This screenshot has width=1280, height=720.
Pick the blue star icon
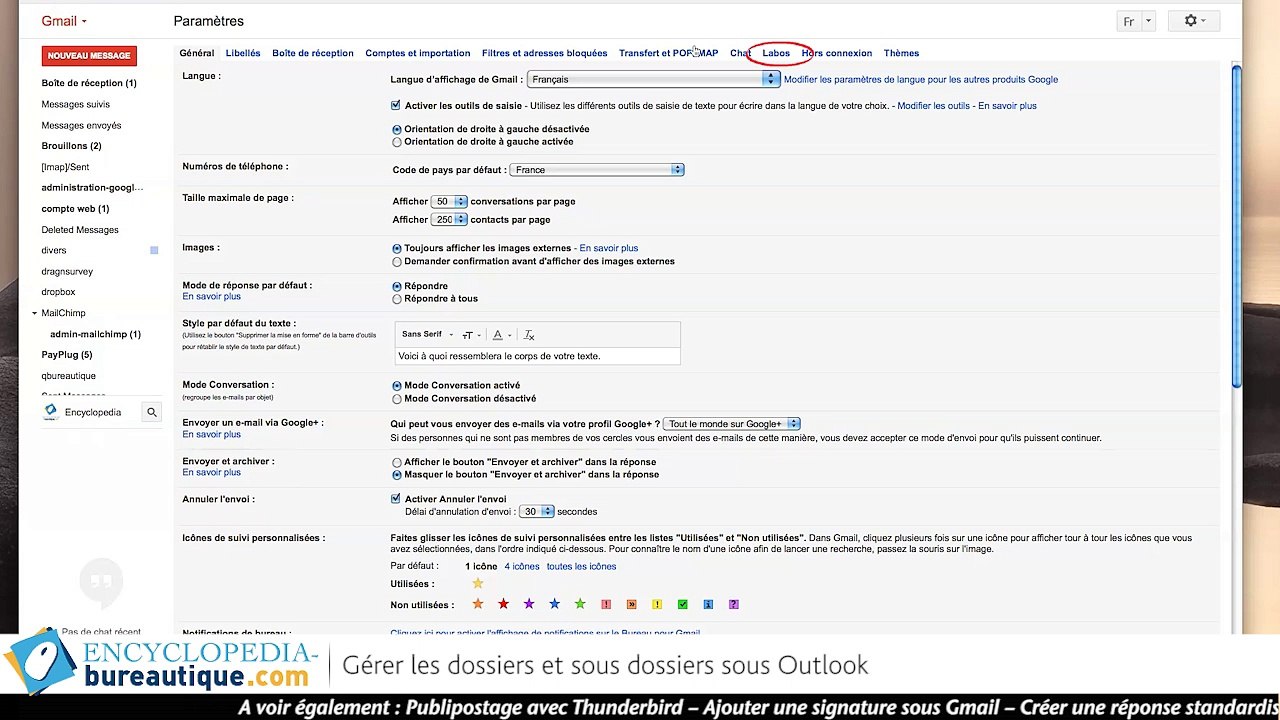[x=554, y=604]
